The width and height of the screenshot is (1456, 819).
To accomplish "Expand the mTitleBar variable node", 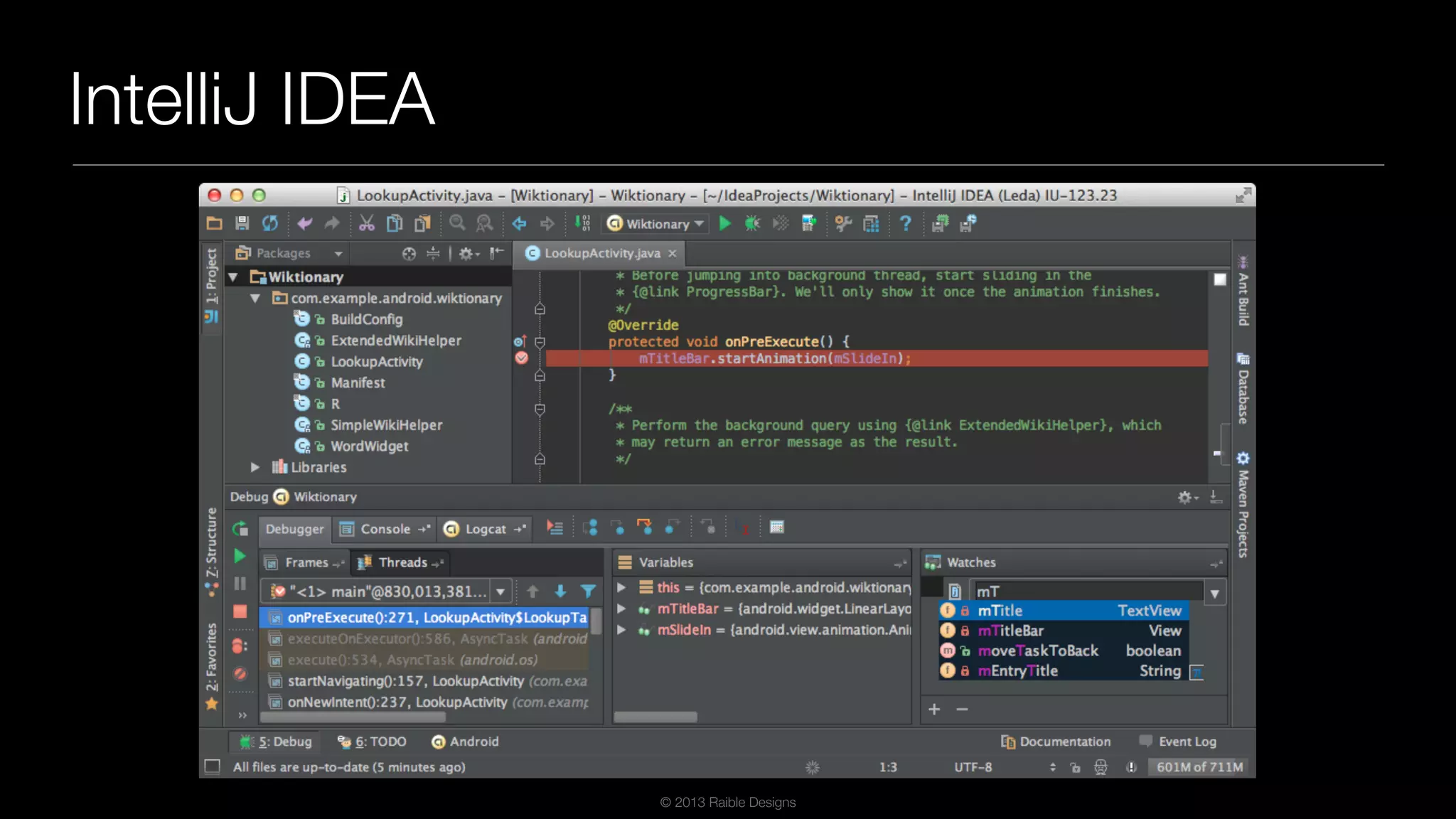I will (x=621, y=609).
